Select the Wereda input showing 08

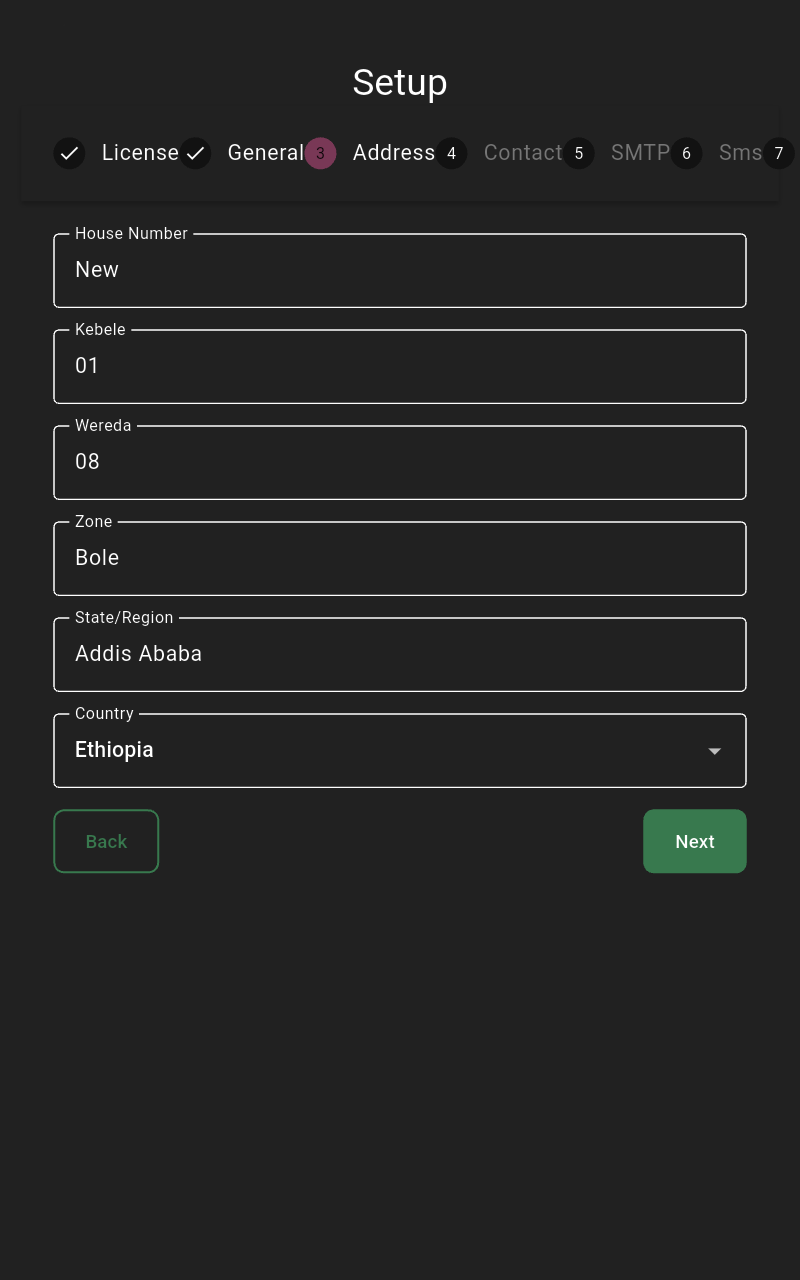point(400,462)
